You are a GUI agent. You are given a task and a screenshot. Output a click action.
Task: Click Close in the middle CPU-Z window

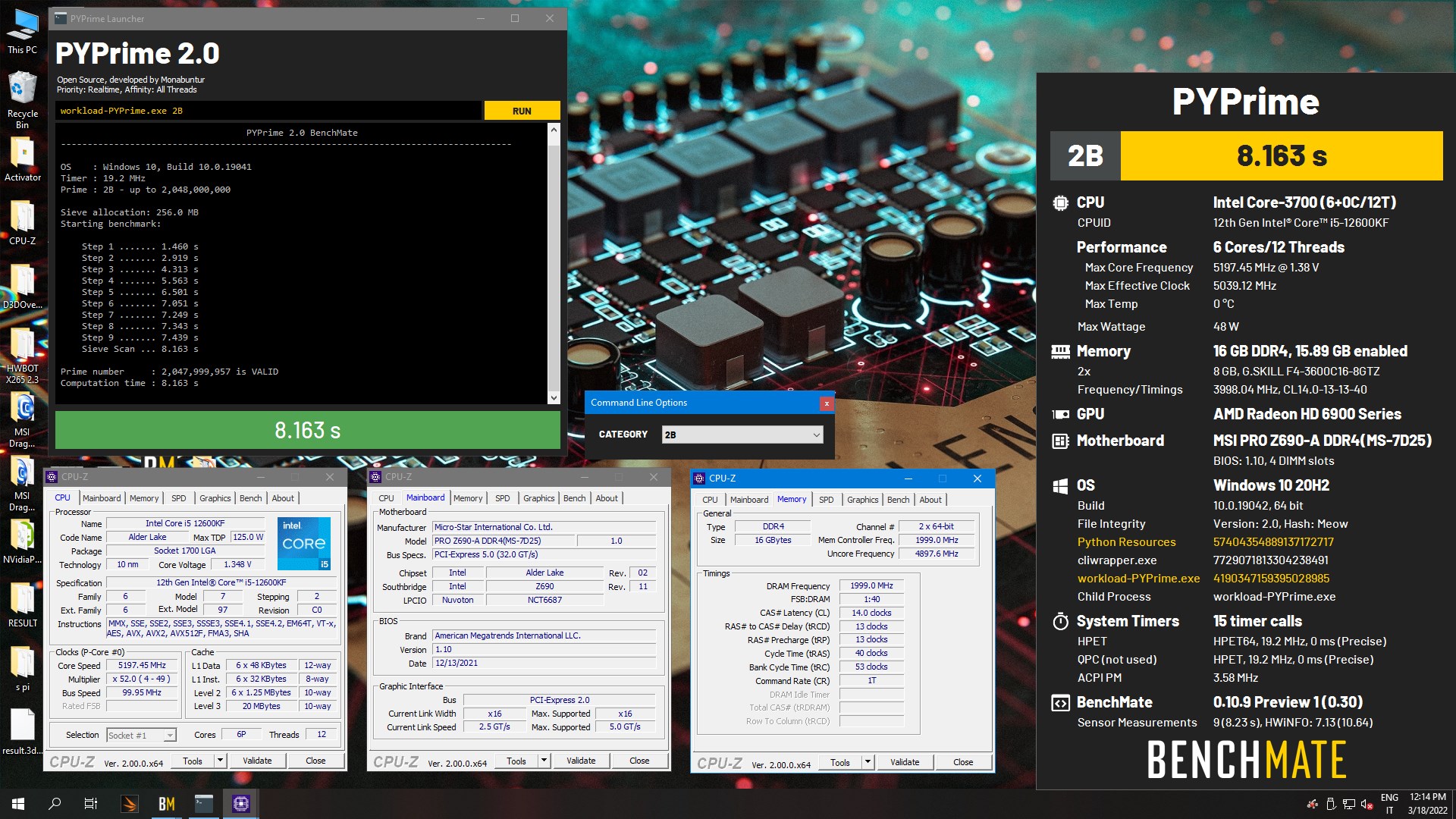[639, 761]
